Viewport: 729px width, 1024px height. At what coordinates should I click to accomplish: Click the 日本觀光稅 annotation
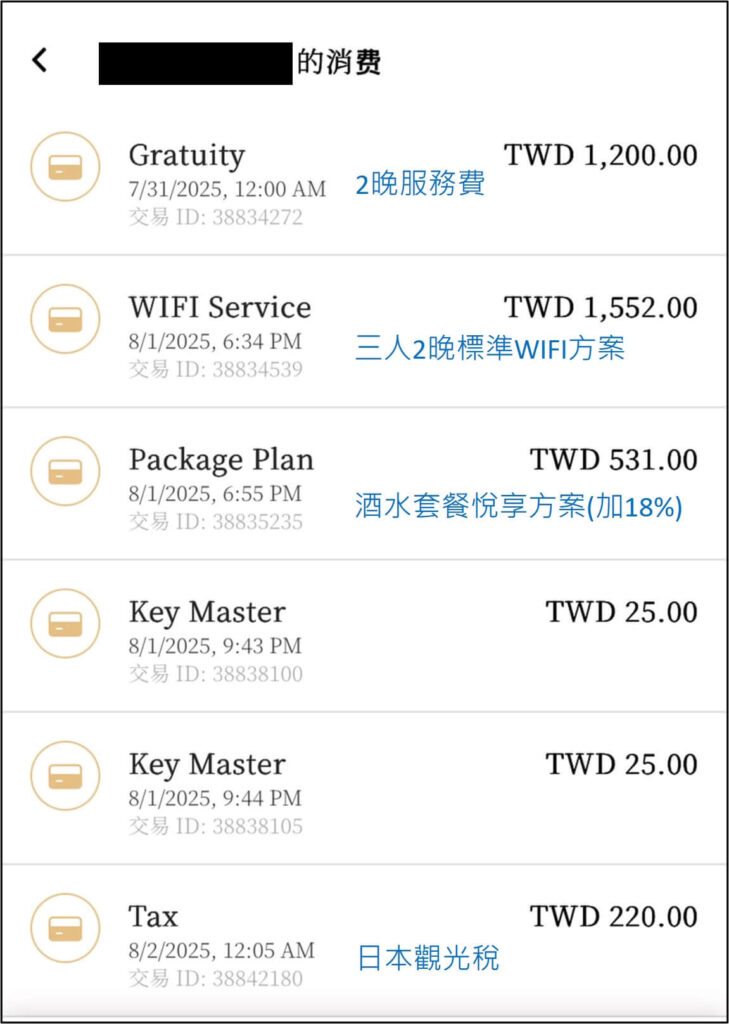coord(428,959)
